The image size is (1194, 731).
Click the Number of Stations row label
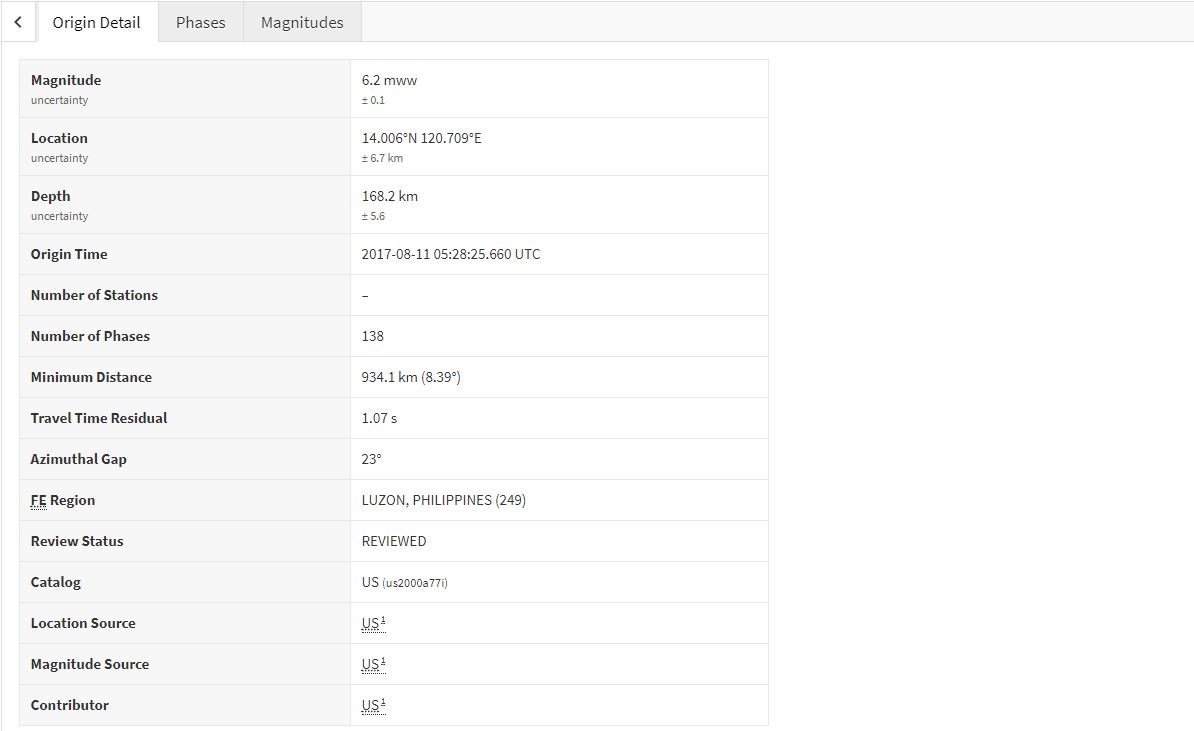click(94, 295)
